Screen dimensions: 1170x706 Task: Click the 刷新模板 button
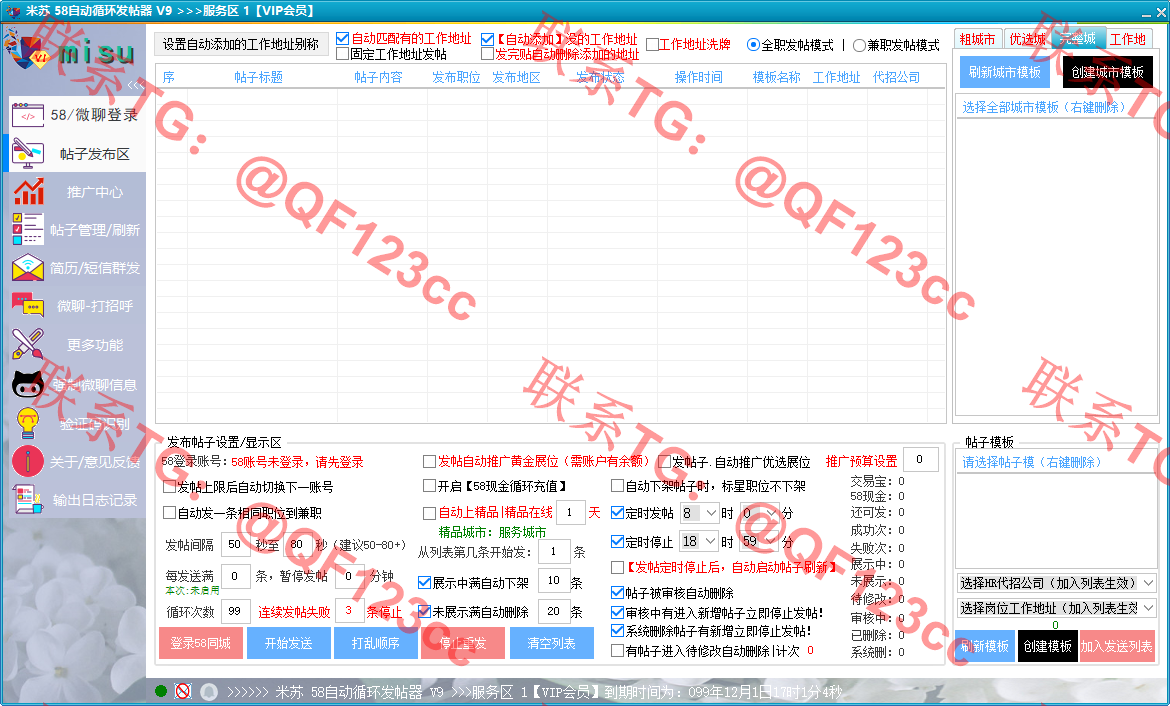pos(985,646)
